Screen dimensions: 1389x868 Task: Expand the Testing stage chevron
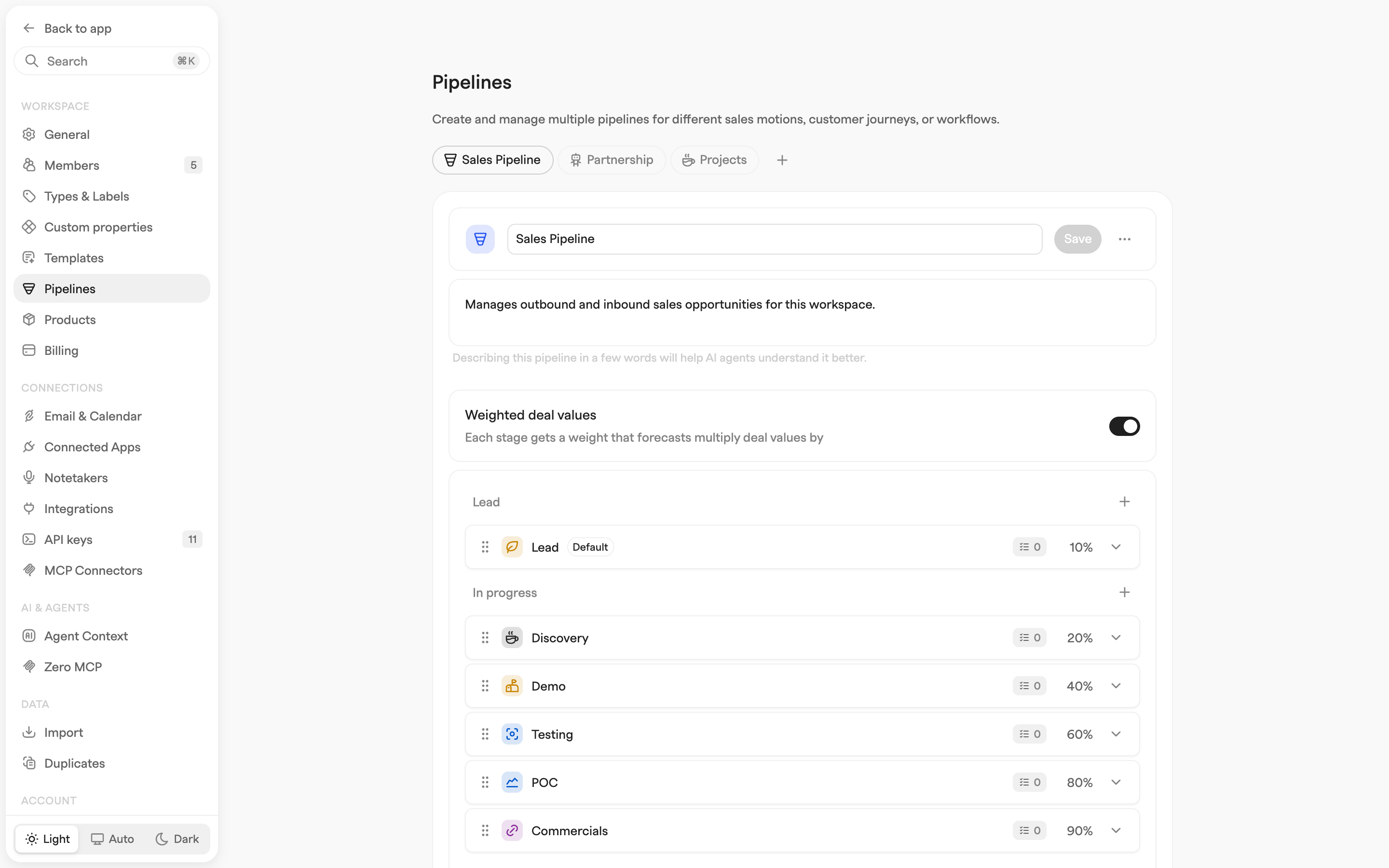point(1116,734)
